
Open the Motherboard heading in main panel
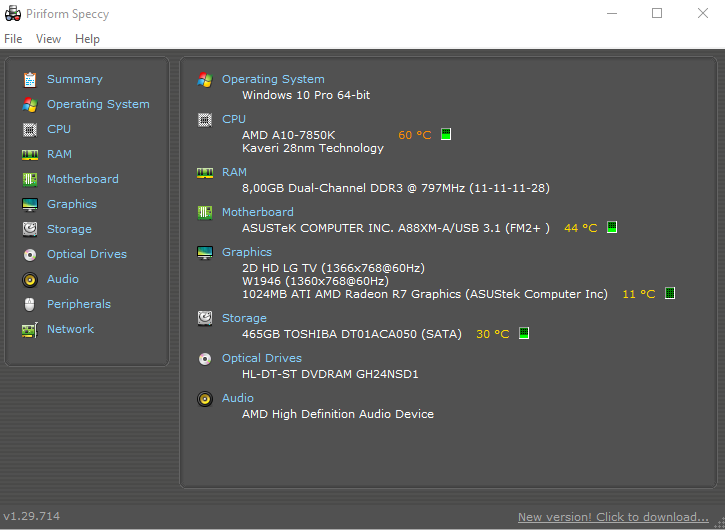pyautogui.click(x=258, y=212)
